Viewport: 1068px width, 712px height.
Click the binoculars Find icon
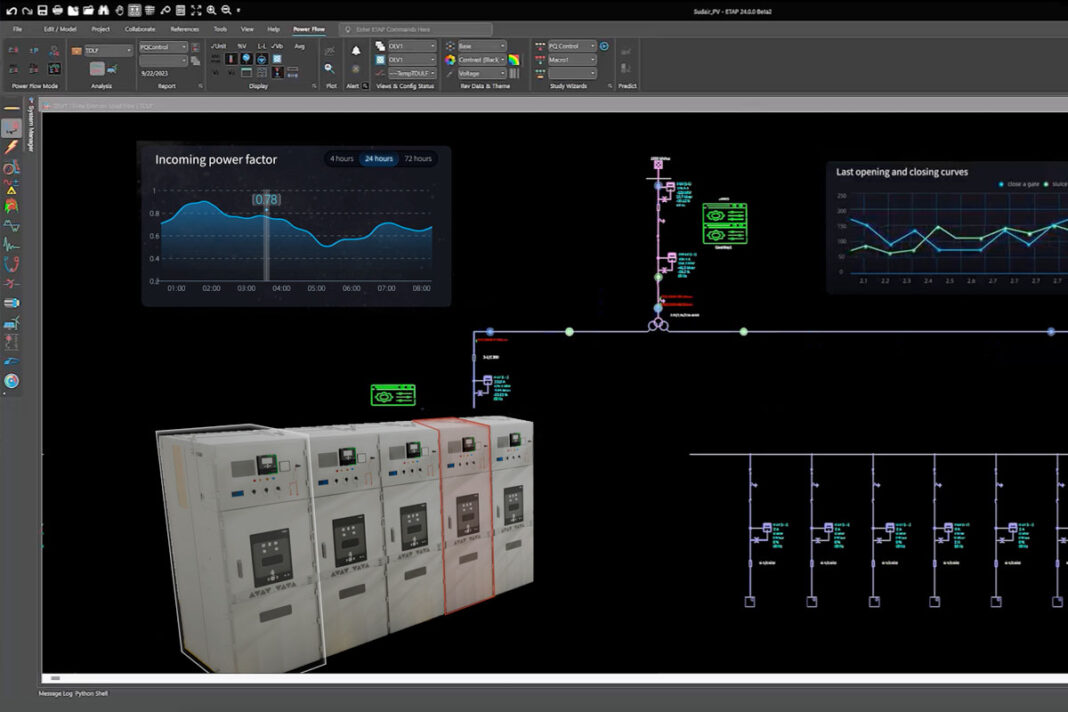click(x=103, y=9)
